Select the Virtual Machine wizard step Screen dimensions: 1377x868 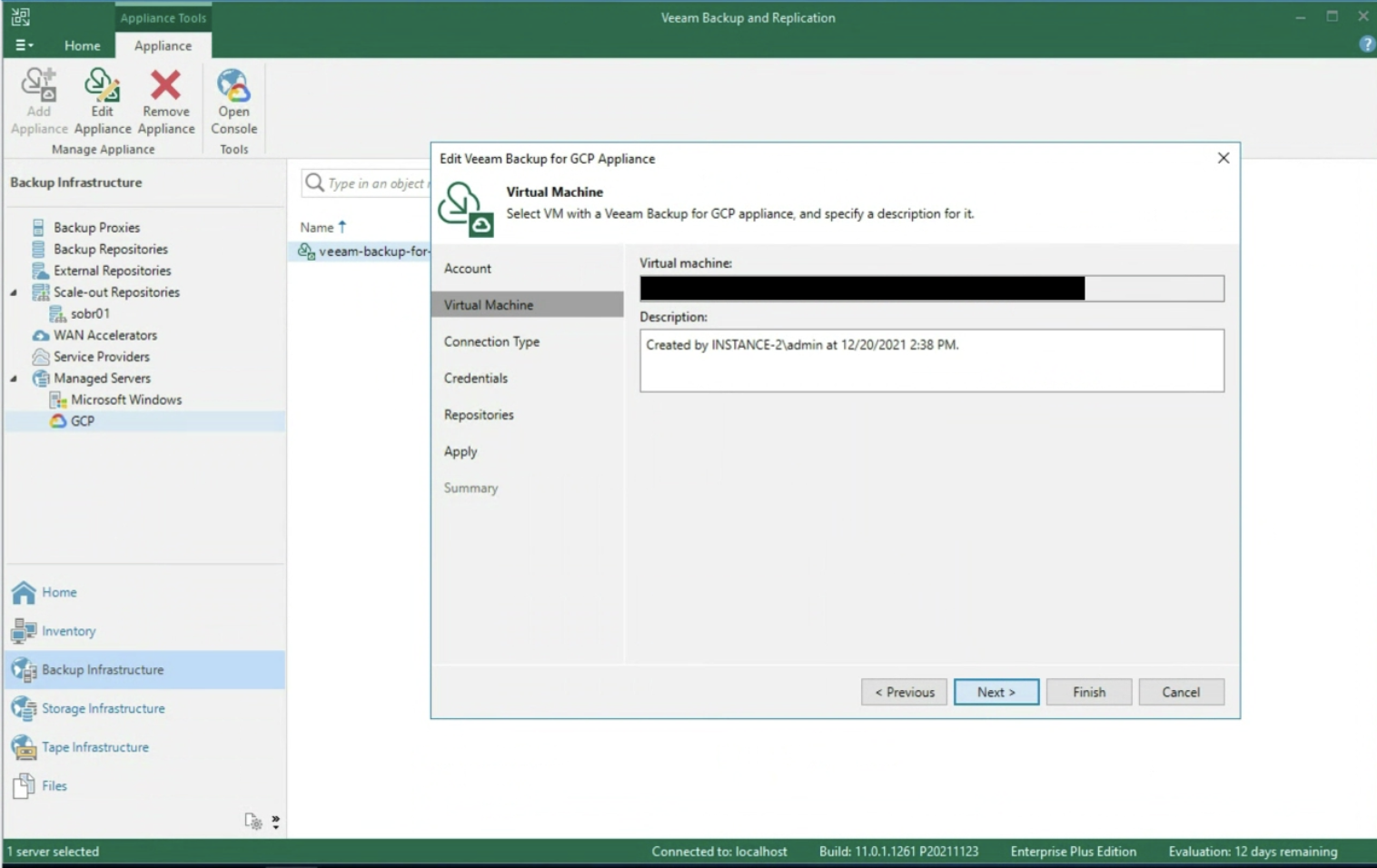[x=528, y=304]
